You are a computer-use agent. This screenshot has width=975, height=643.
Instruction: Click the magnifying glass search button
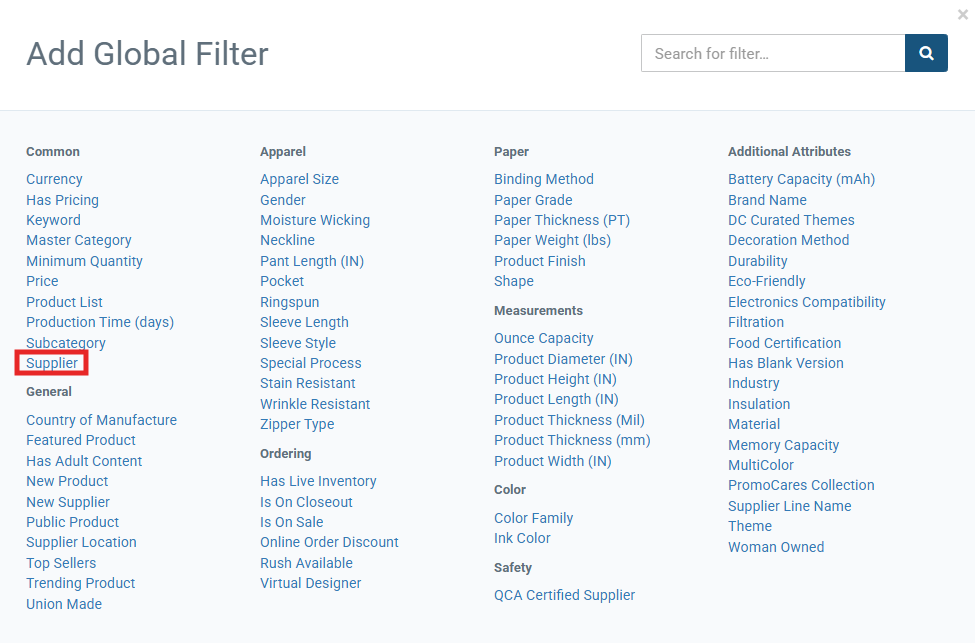(926, 53)
